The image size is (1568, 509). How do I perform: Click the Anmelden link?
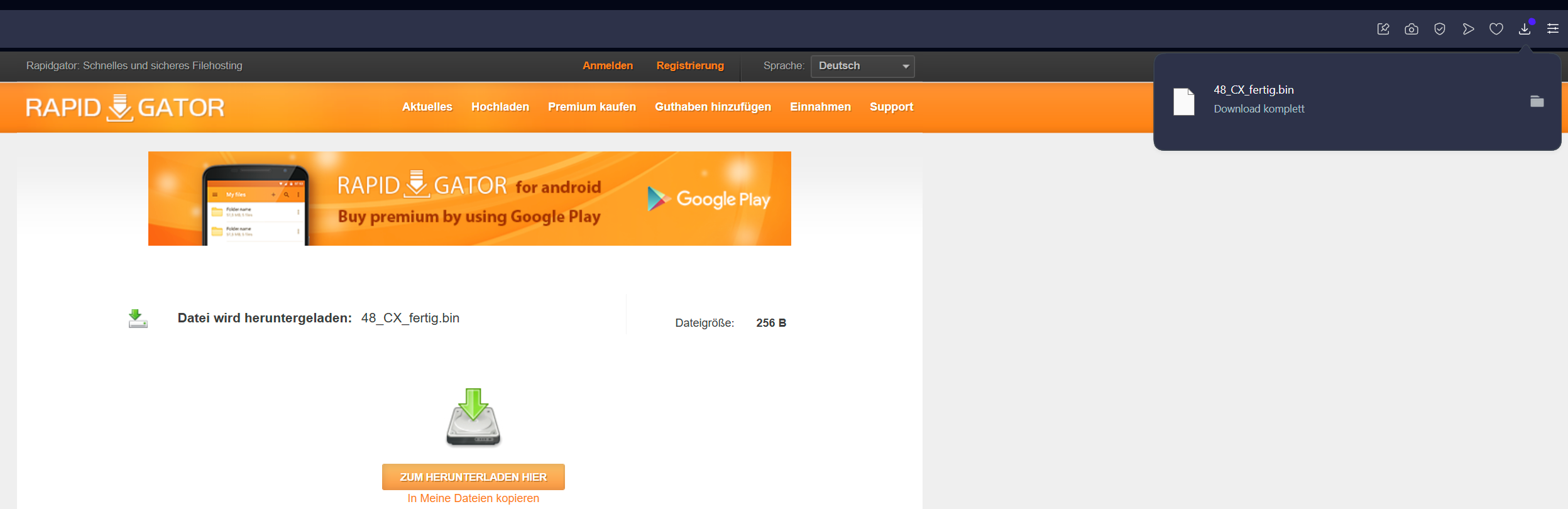point(608,65)
